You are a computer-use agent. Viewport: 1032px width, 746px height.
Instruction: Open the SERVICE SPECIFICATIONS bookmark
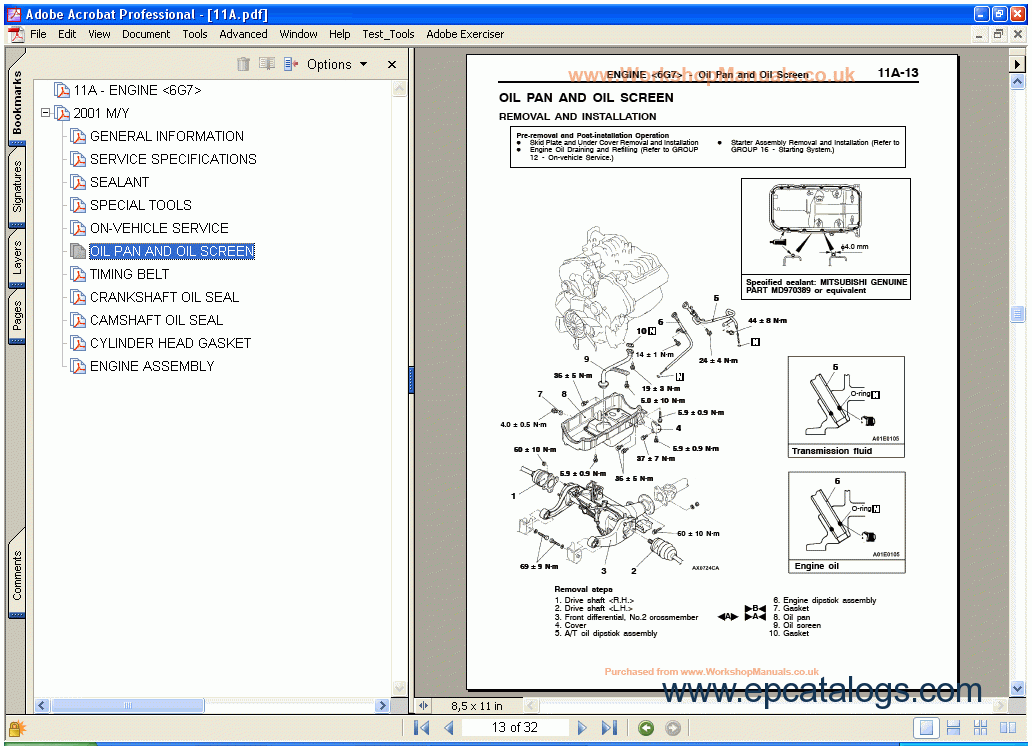[173, 159]
